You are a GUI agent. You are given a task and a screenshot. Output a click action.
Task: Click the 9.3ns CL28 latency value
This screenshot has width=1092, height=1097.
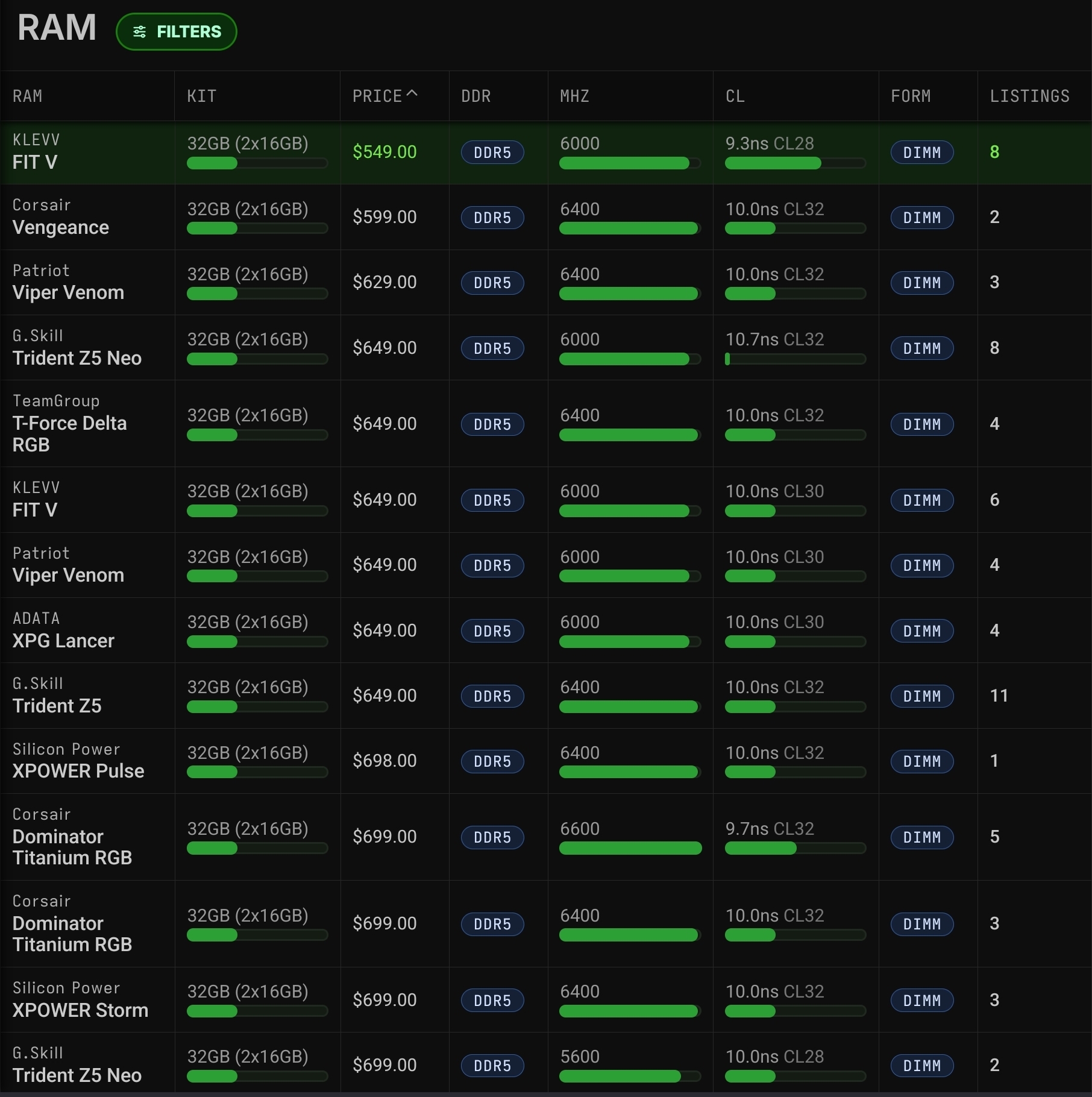[770, 143]
